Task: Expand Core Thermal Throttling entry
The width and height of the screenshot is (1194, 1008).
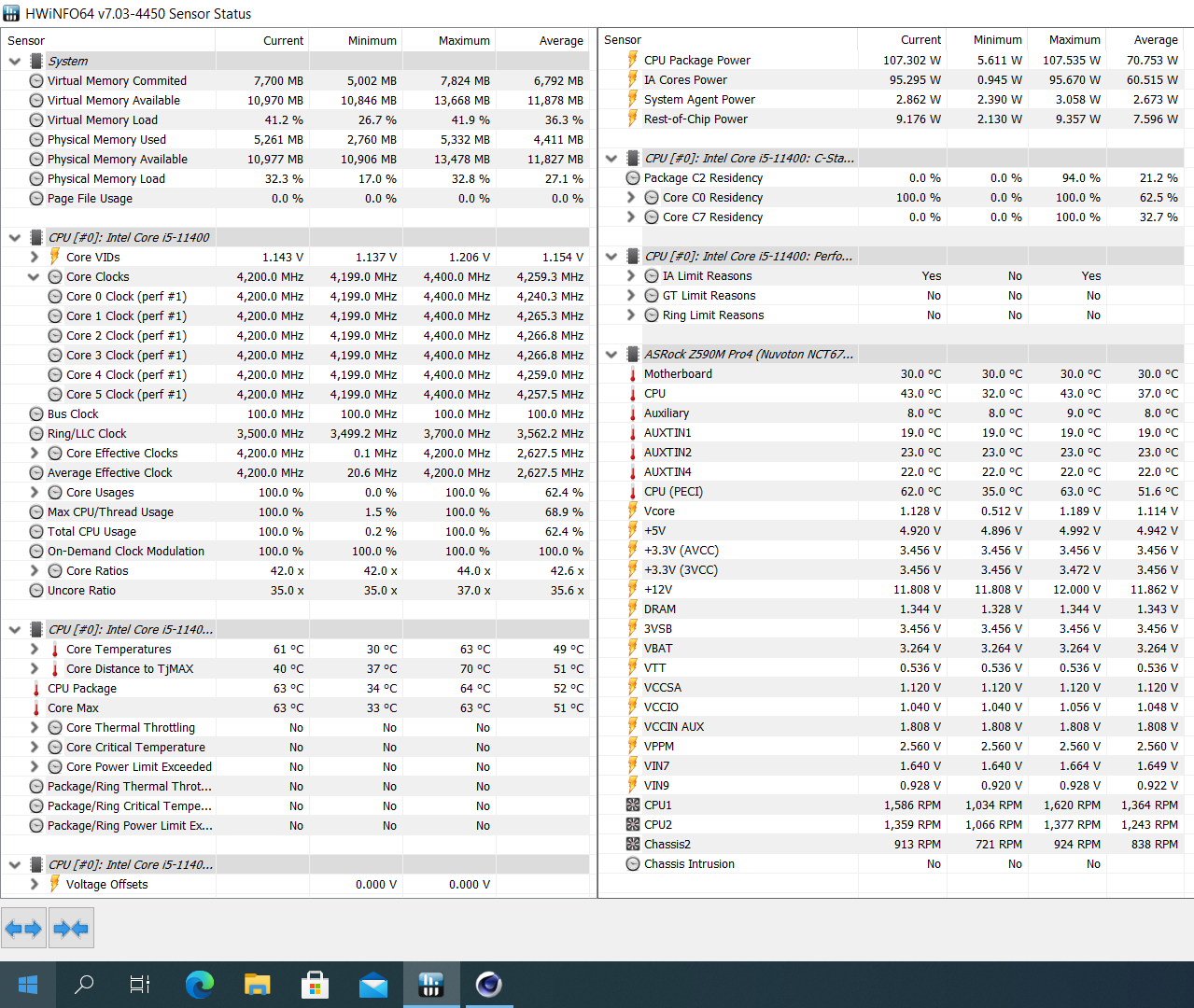Action: (34, 727)
